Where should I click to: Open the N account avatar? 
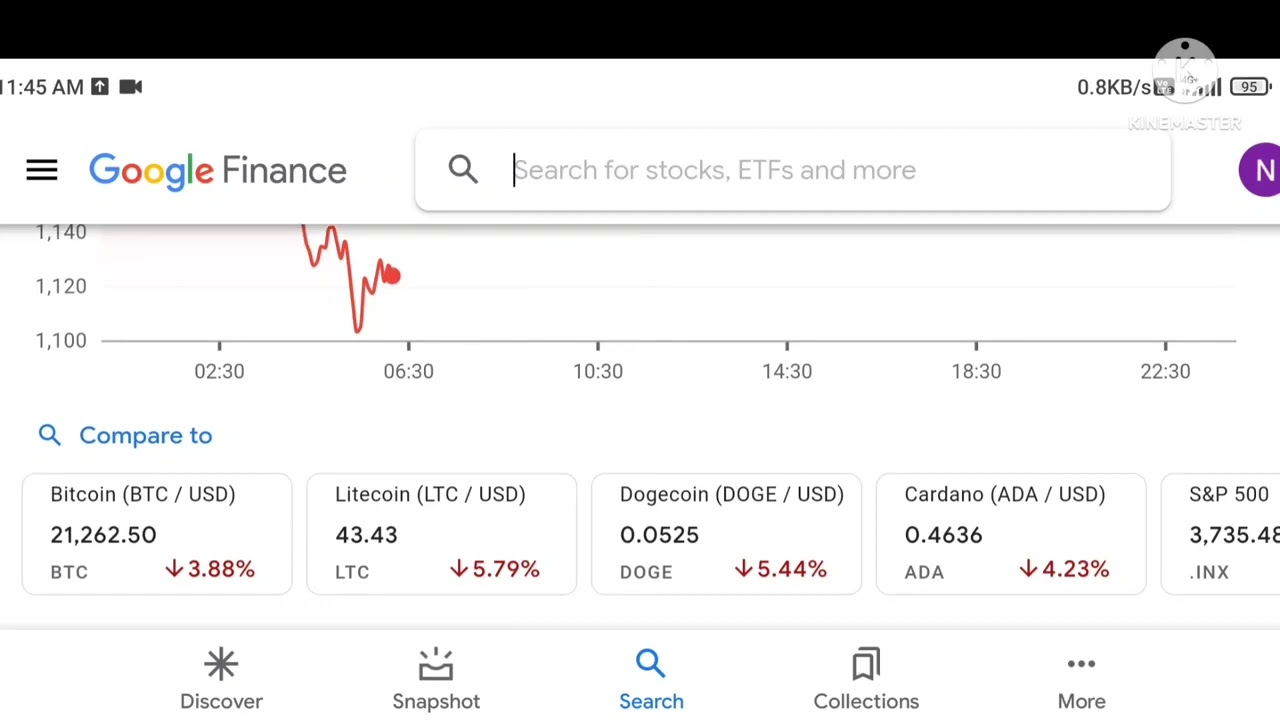click(x=1261, y=170)
